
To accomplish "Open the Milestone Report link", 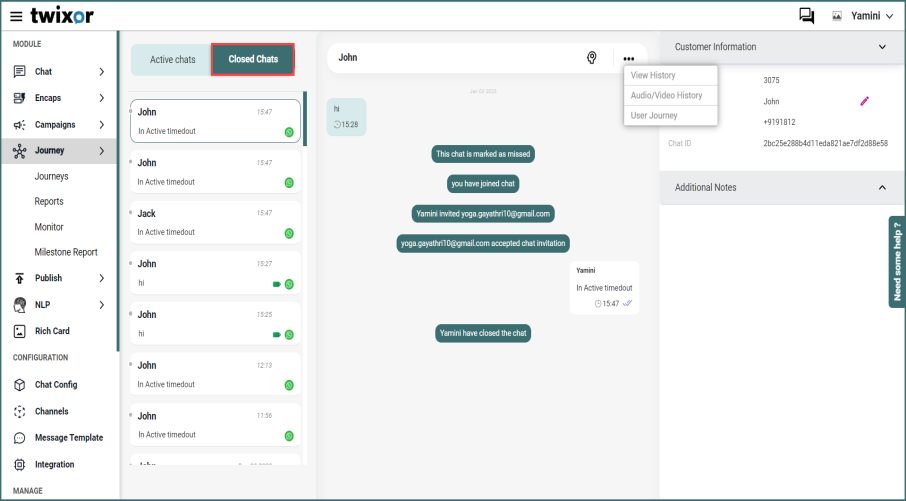I will [x=66, y=253].
